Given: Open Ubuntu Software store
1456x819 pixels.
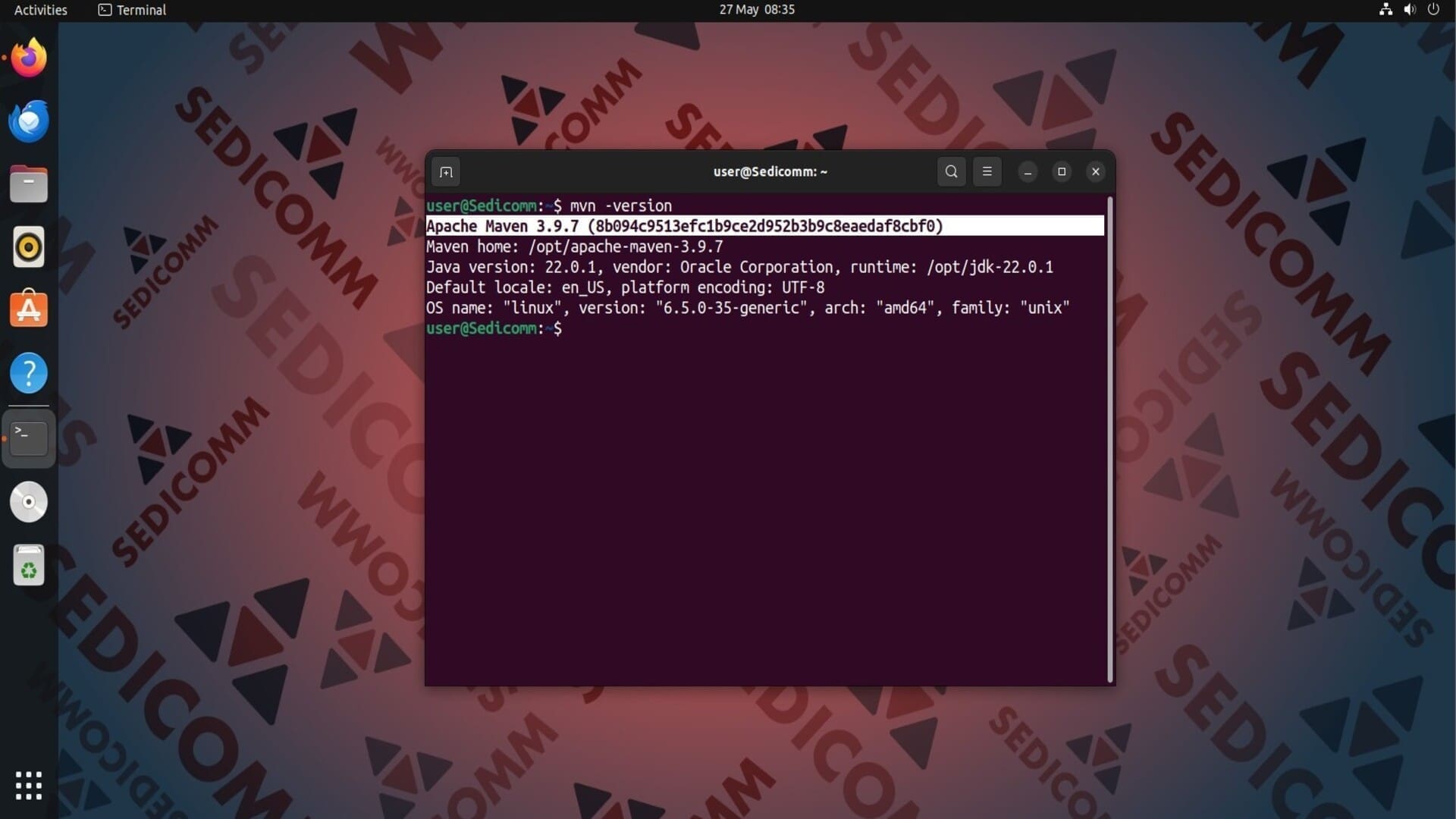Looking at the screenshot, I should point(29,309).
